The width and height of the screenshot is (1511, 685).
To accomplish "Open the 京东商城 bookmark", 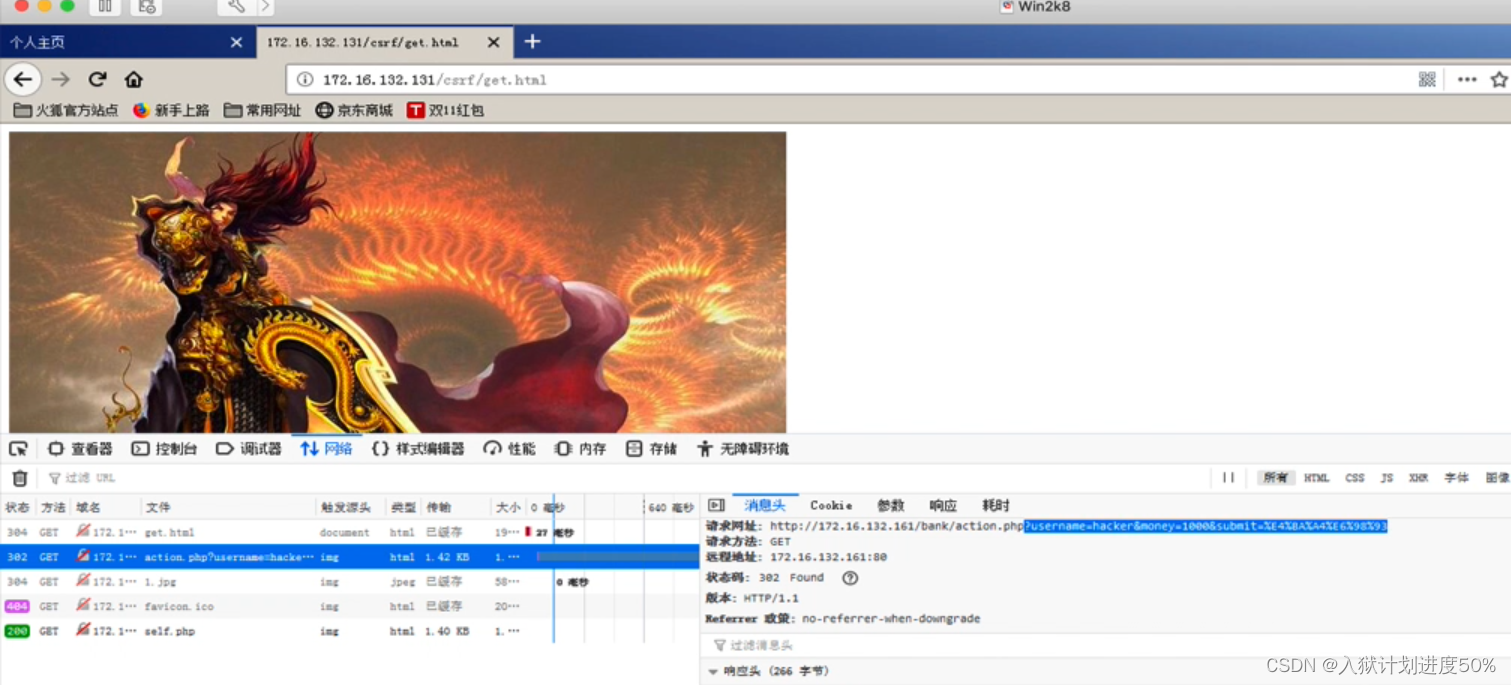I will [354, 110].
